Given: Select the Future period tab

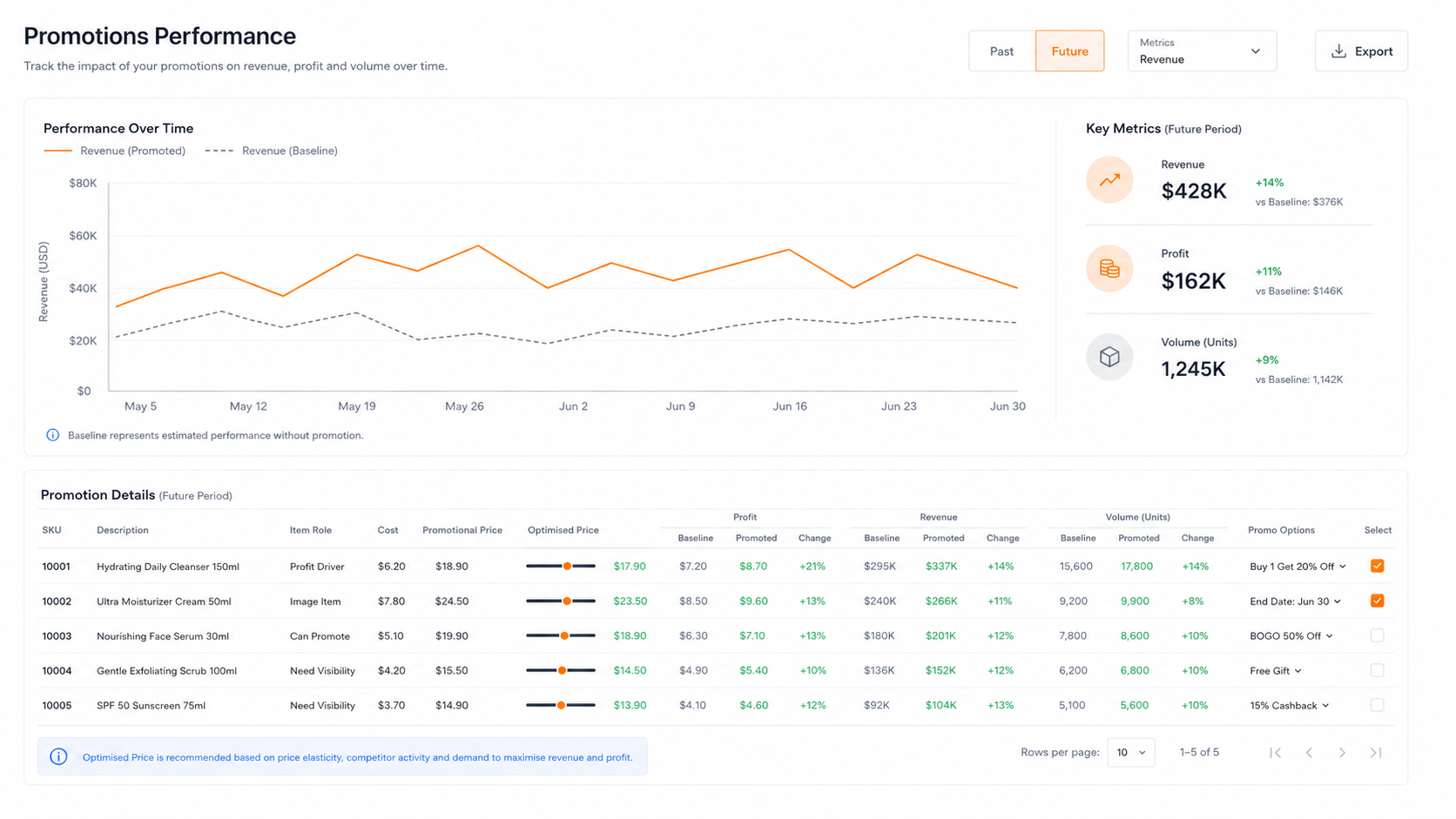Looking at the screenshot, I should (1069, 51).
